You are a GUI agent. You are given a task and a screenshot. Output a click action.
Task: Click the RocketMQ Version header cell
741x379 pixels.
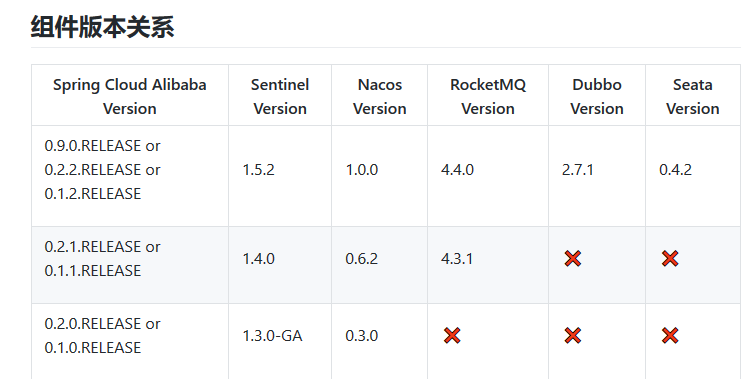488,95
